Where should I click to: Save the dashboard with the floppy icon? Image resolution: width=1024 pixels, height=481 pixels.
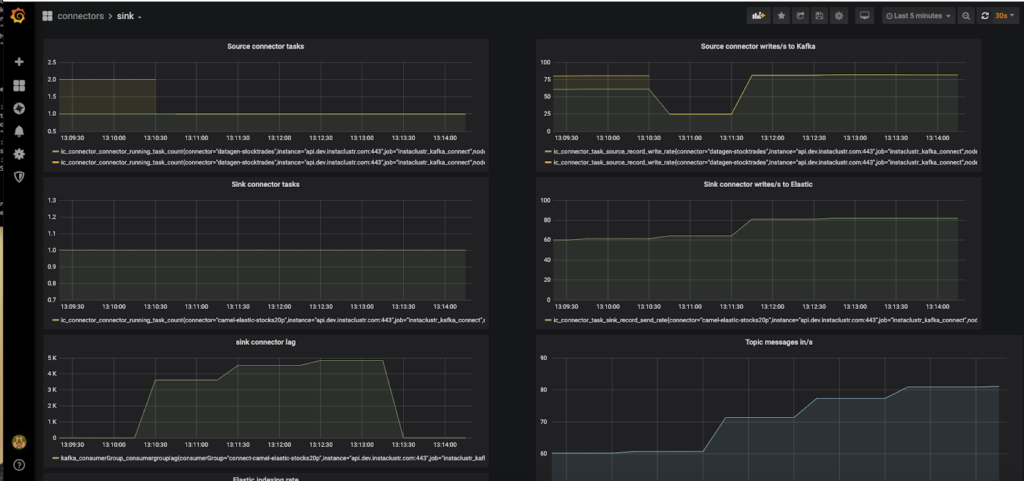tap(819, 16)
